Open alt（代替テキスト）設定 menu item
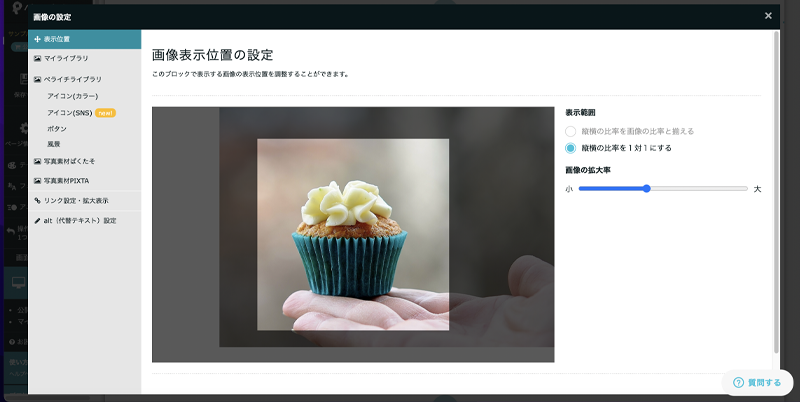 click(x=80, y=220)
